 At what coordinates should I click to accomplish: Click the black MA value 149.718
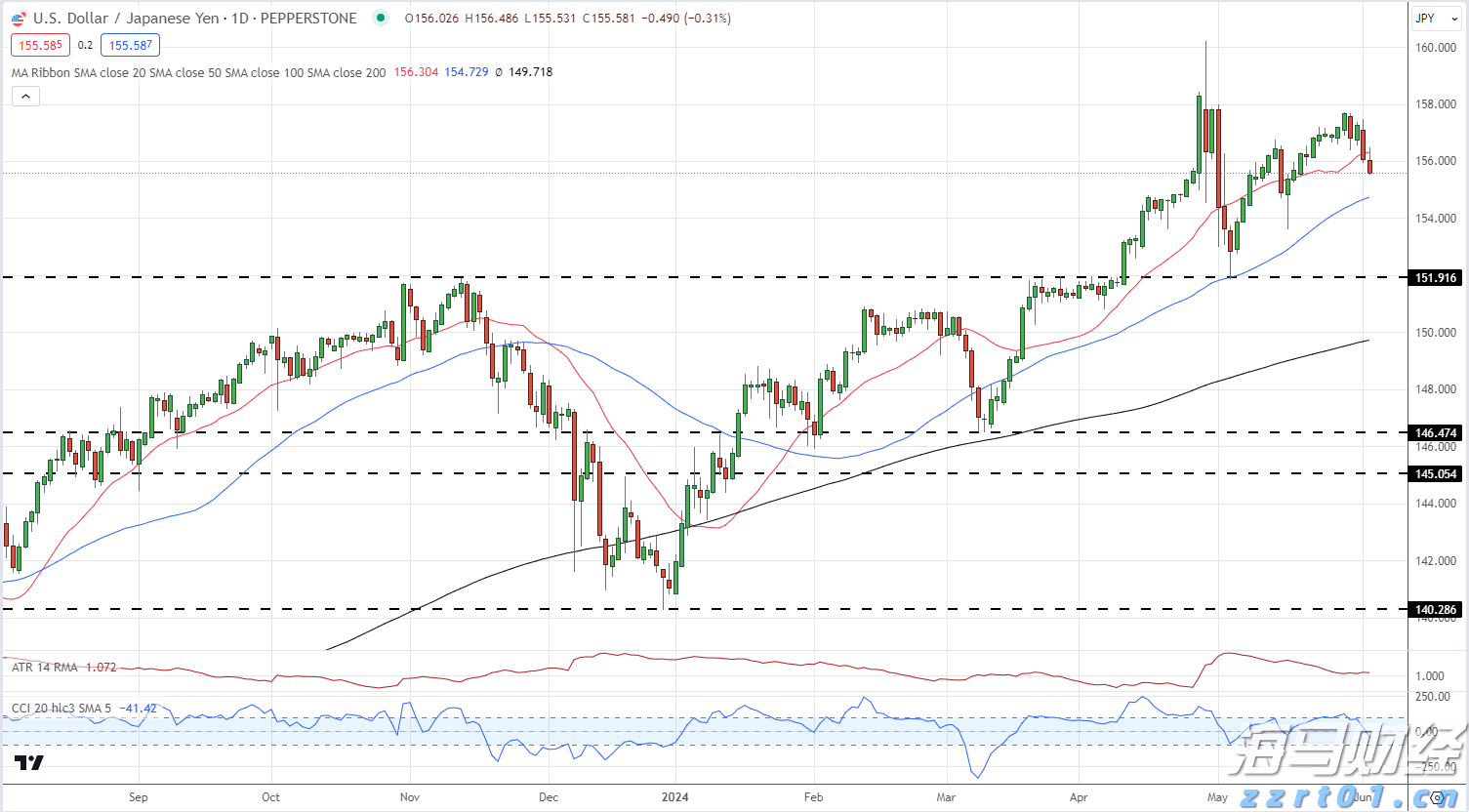click(x=530, y=72)
